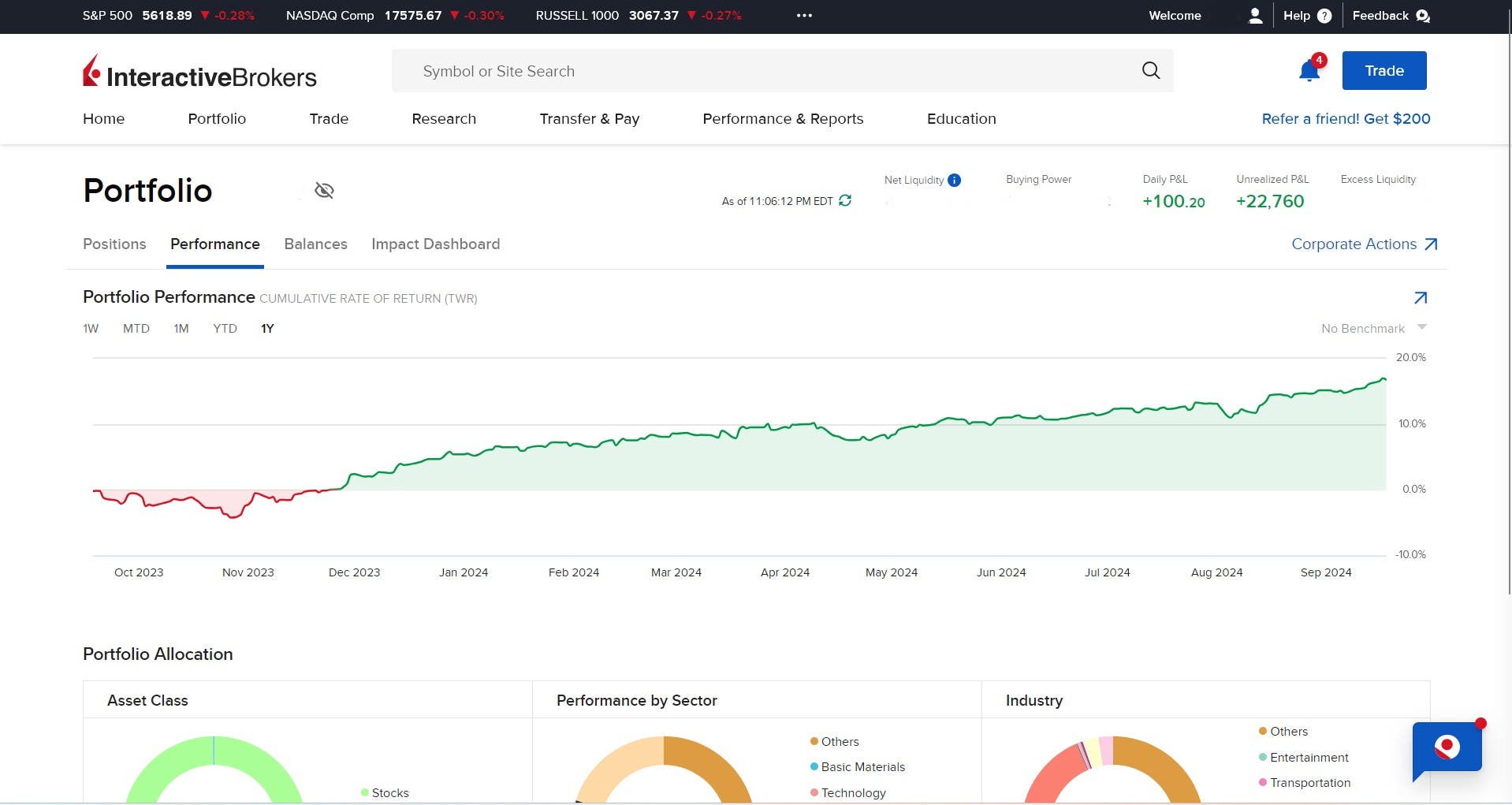
Task: Switch to the Balances tab
Action: pyautogui.click(x=315, y=244)
